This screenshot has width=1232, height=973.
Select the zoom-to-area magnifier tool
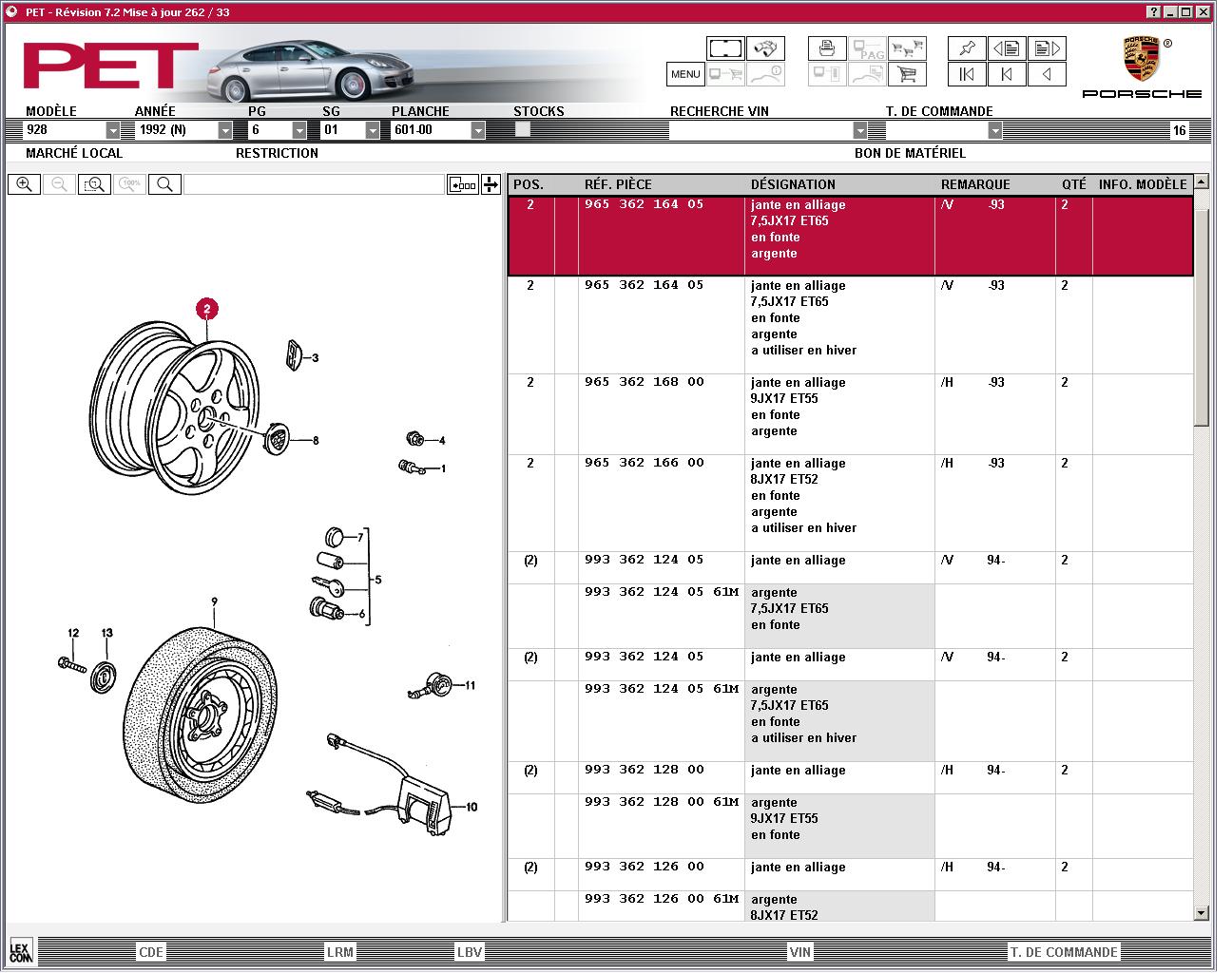94,184
